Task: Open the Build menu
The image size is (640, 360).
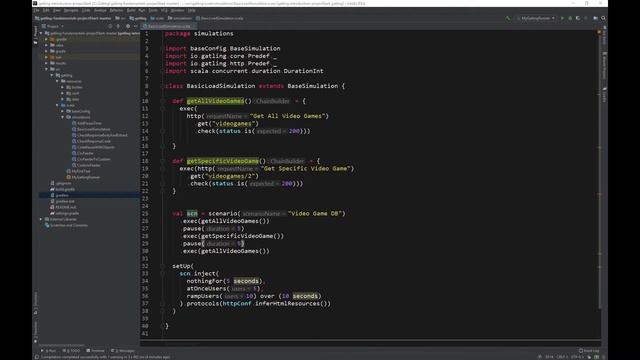Action: [x=131, y=10]
